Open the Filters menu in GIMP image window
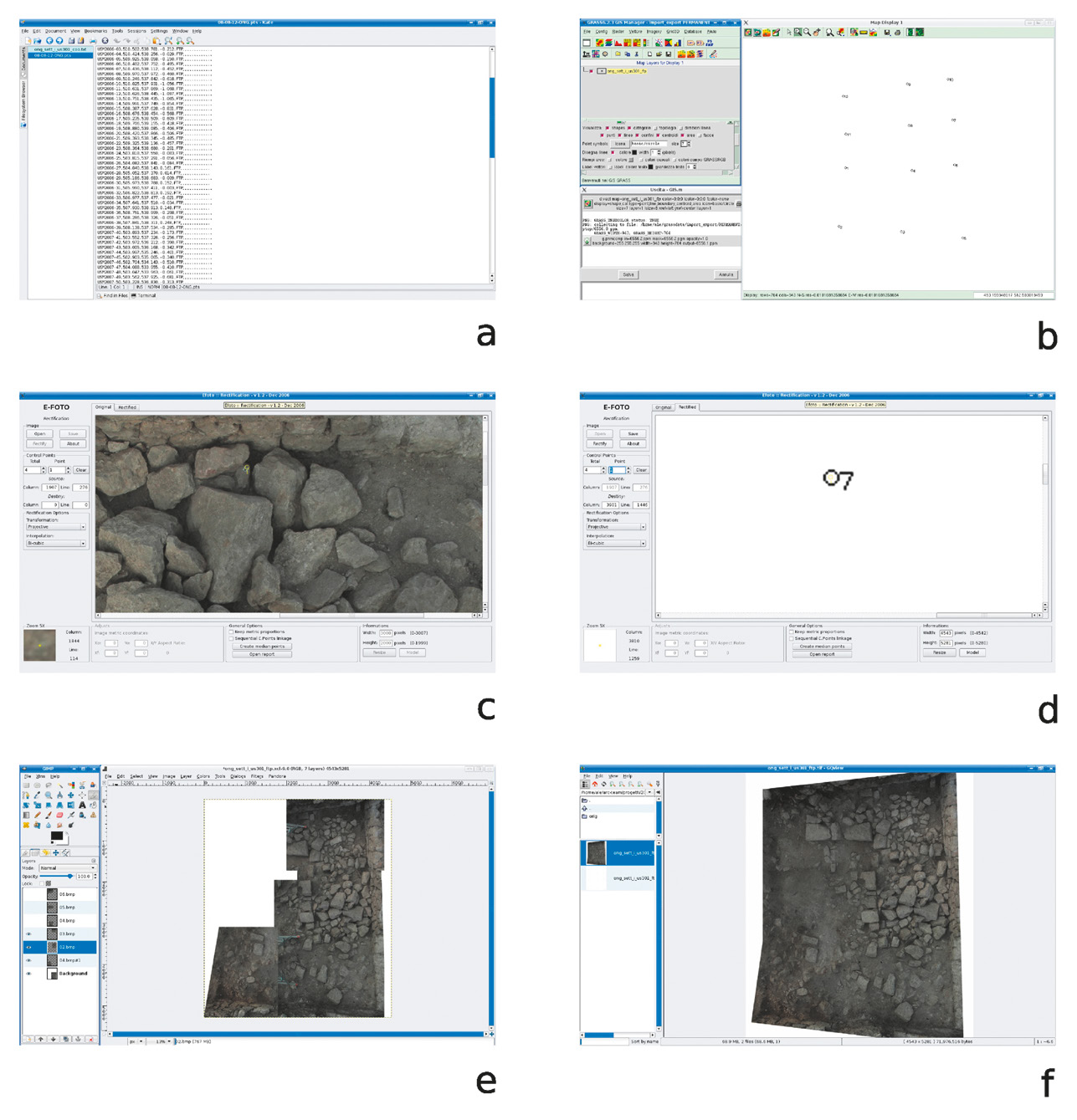The image size is (1077, 1120). click(x=257, y=776)
